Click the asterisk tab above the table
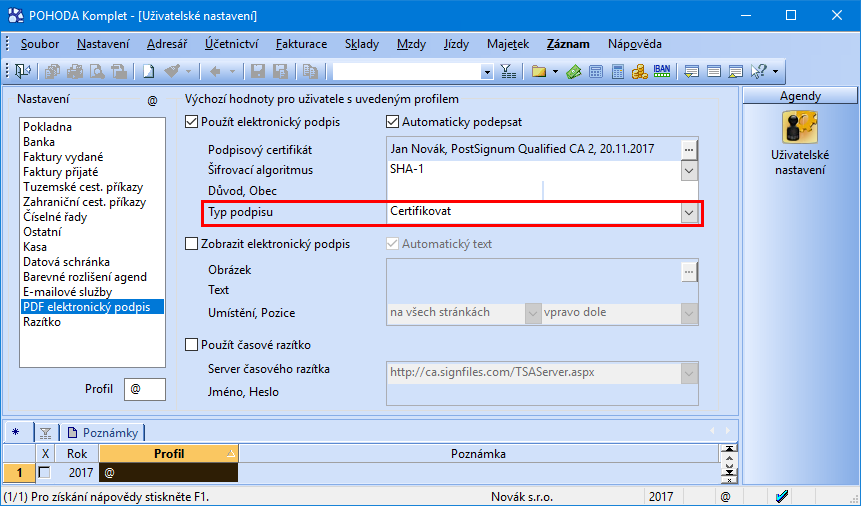This screenshot has width=861, height=506. pos(16,432)
